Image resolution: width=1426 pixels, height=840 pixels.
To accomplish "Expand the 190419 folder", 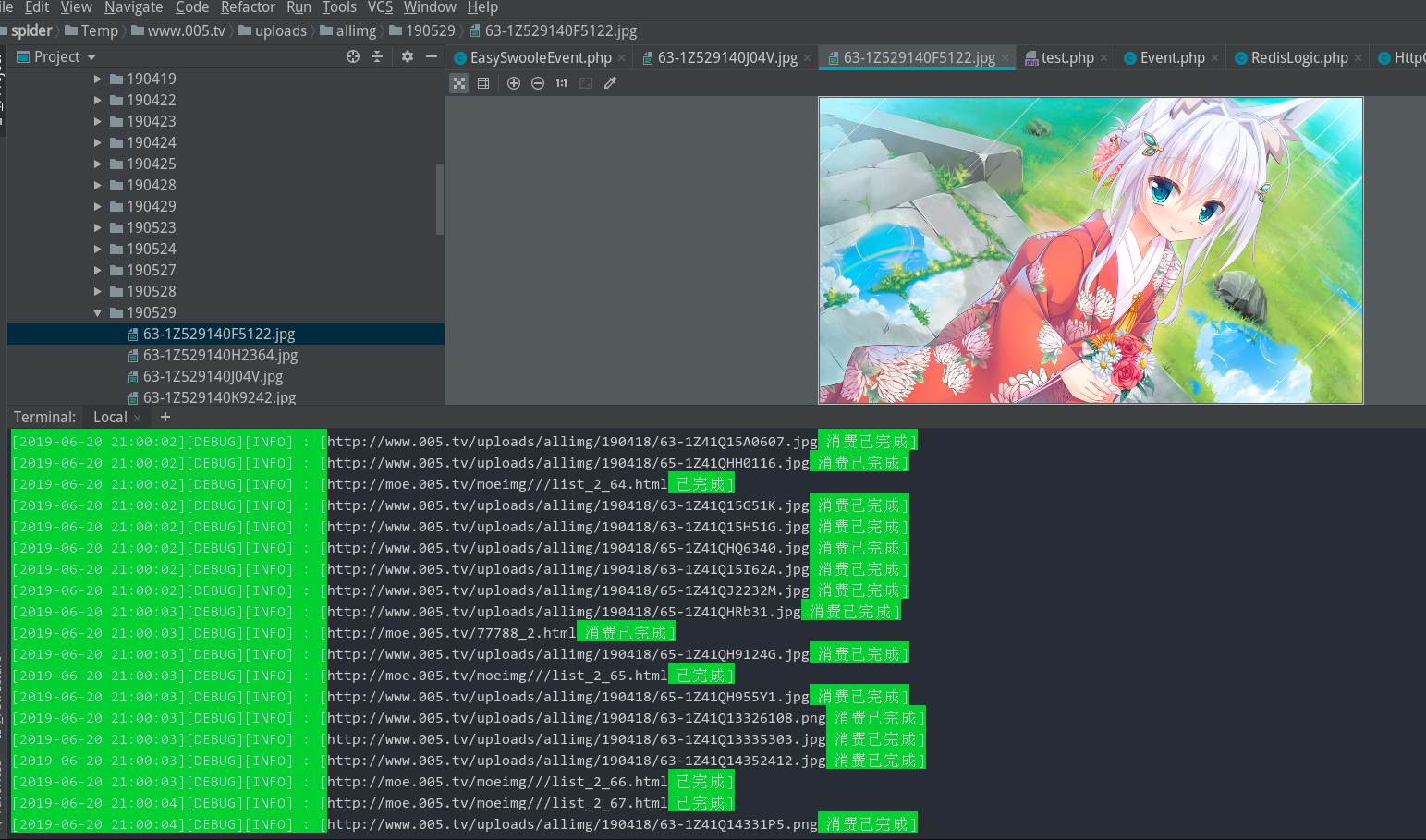I will click(98, 79).
